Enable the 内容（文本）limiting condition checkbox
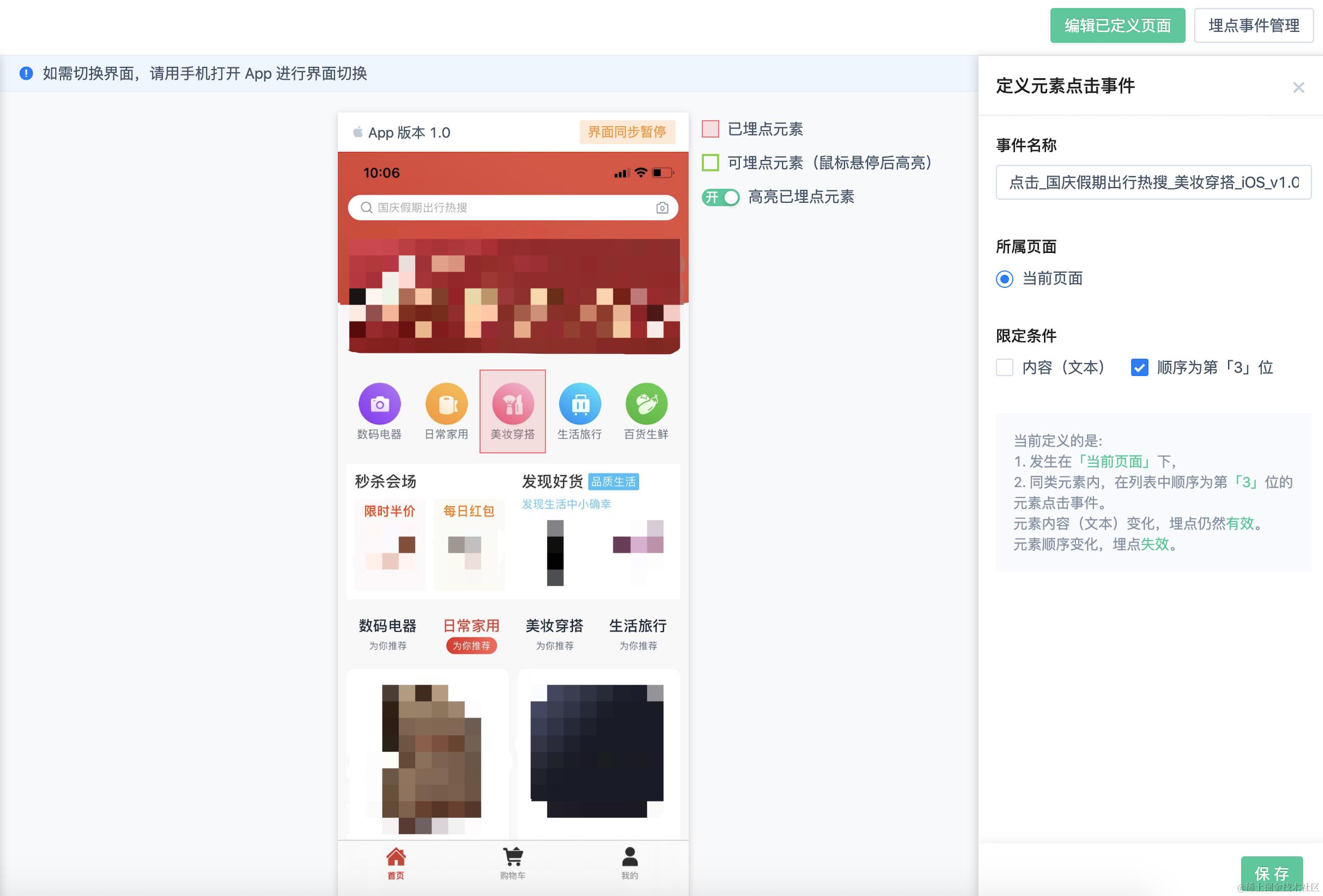This screenshot has width=1323, height=896. coord(1004,368)
